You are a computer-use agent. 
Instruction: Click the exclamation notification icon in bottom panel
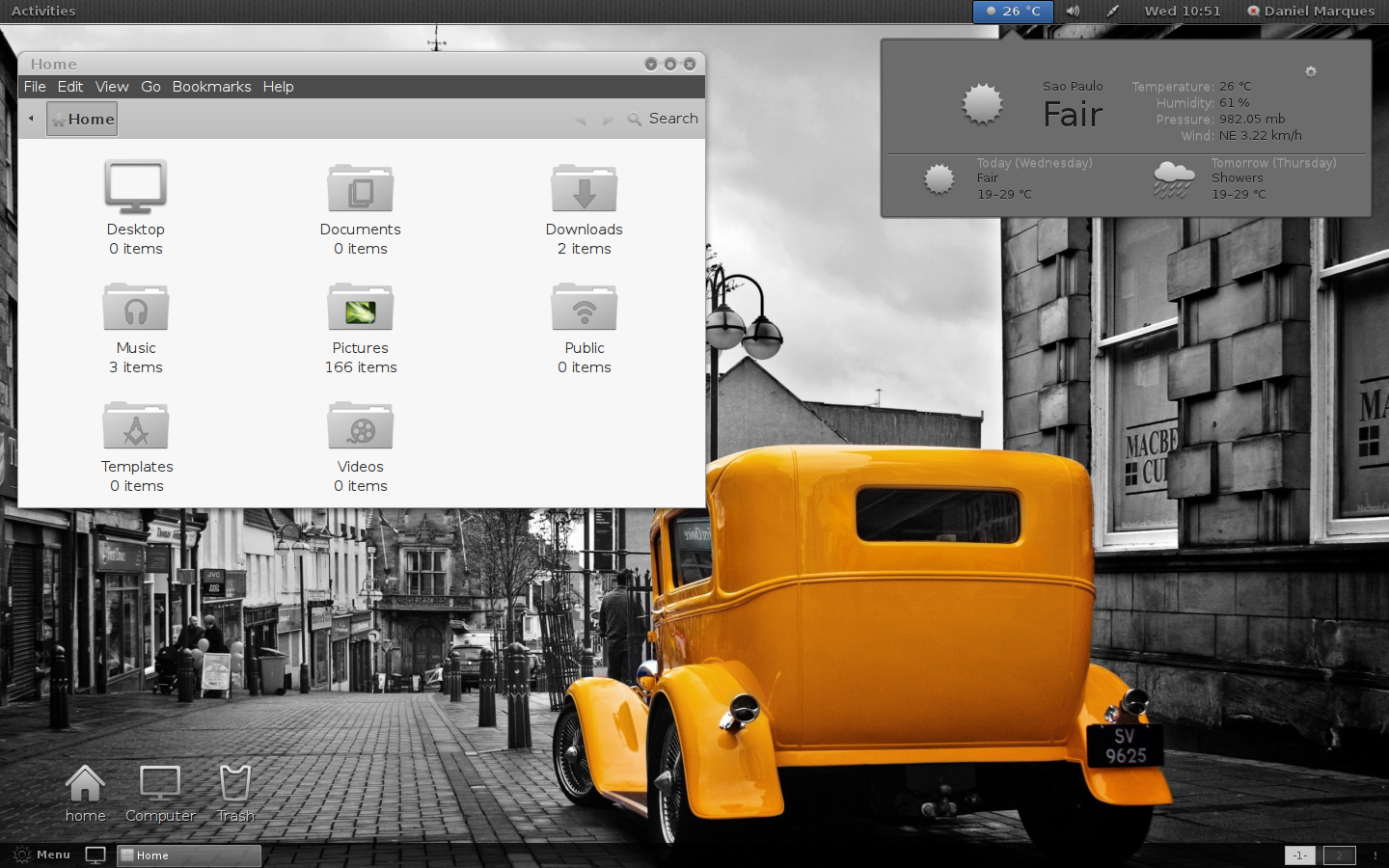[1375, 855]
